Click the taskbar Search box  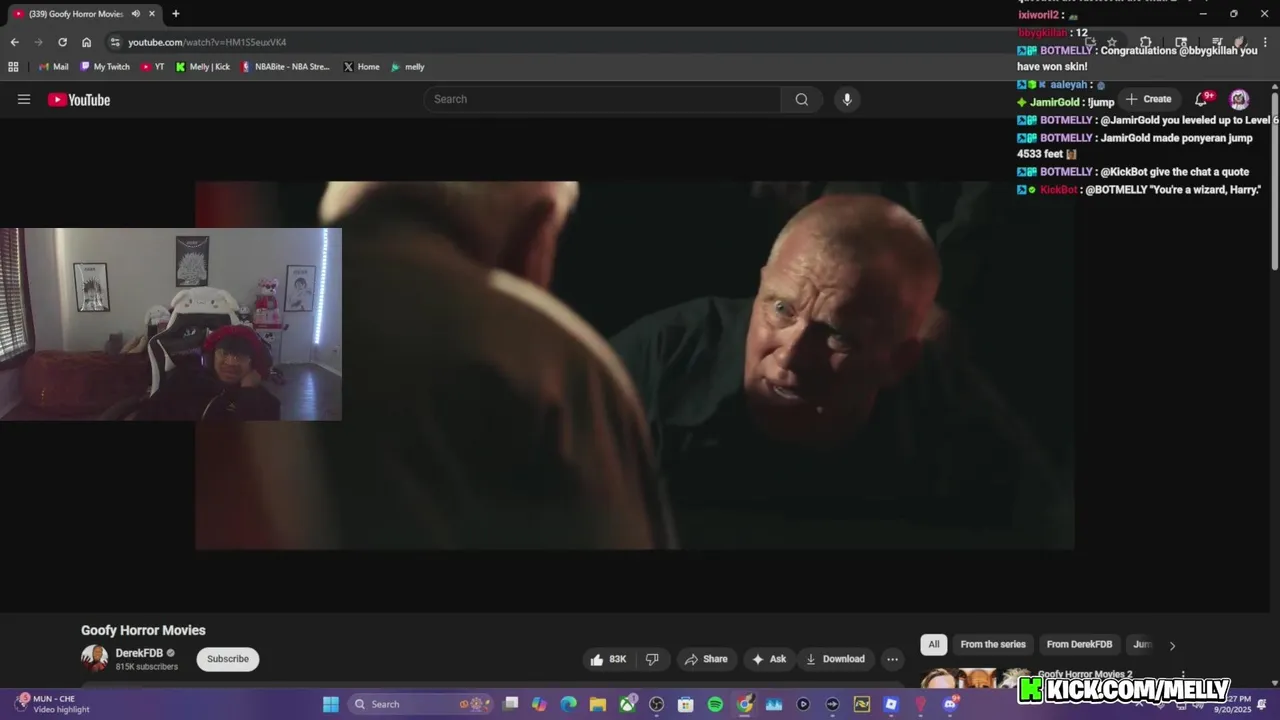[420, 704]
